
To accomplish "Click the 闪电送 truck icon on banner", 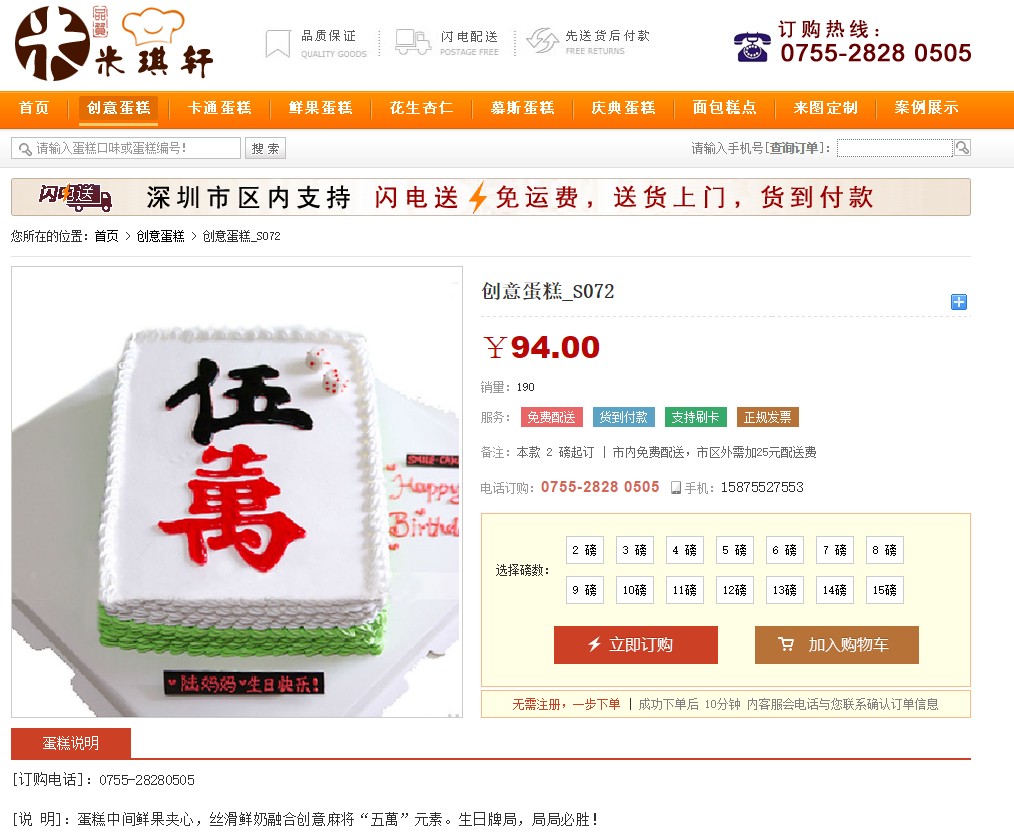I will [x=76, y=197].
